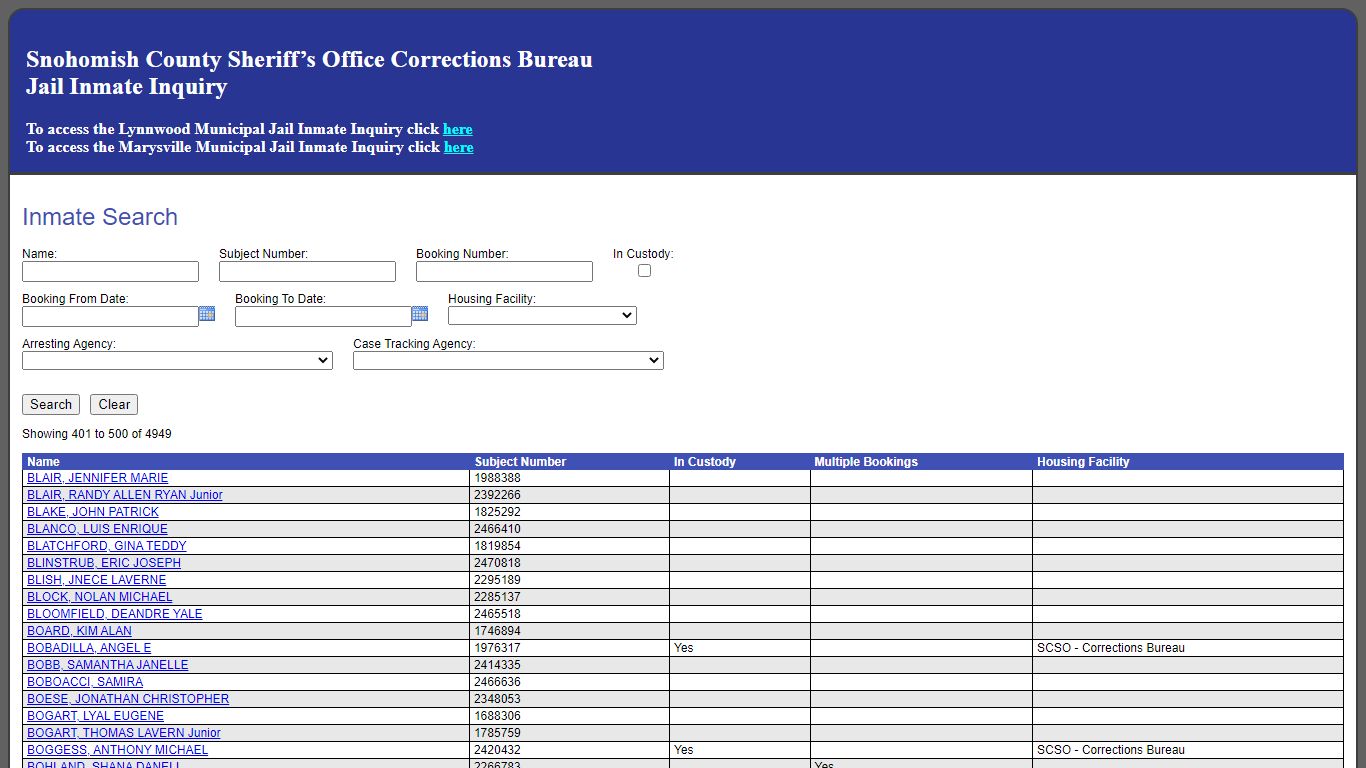Select subject number 1785759 cell
This screenshot has height=768, width=1366.
coord(570,733)
